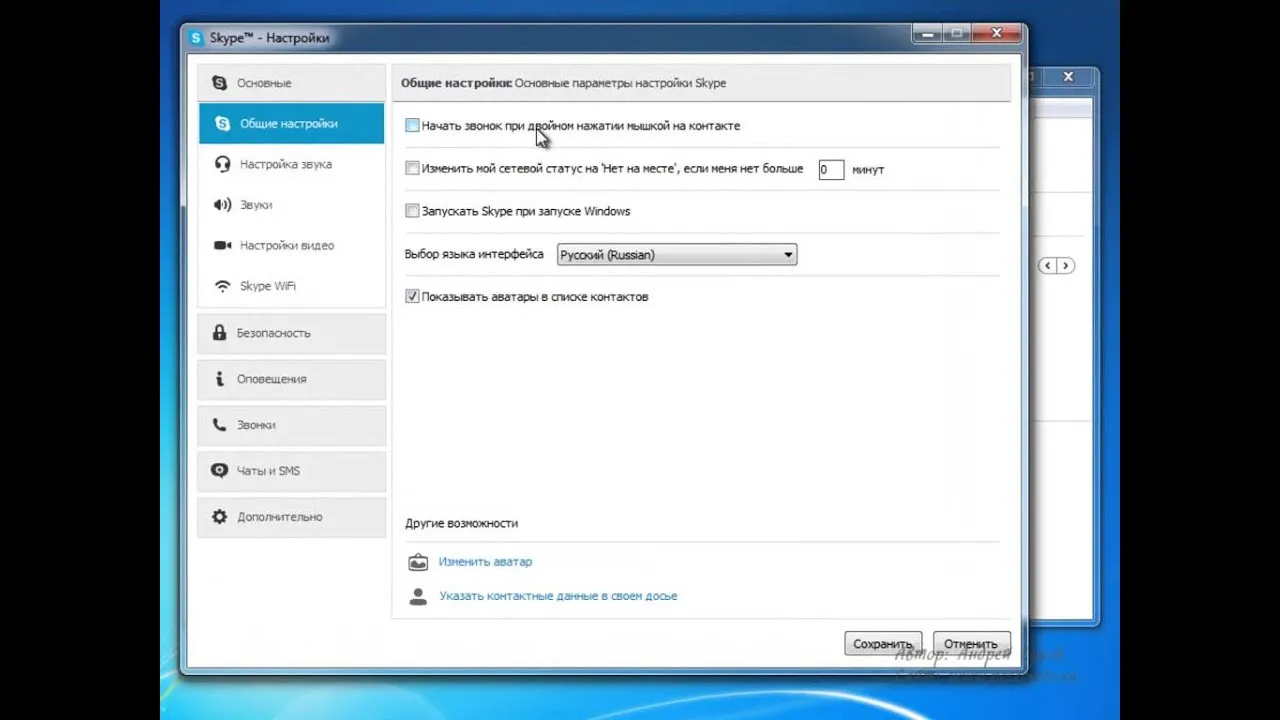
Task: Open the interface language dropdown
Action: point(676,255)
